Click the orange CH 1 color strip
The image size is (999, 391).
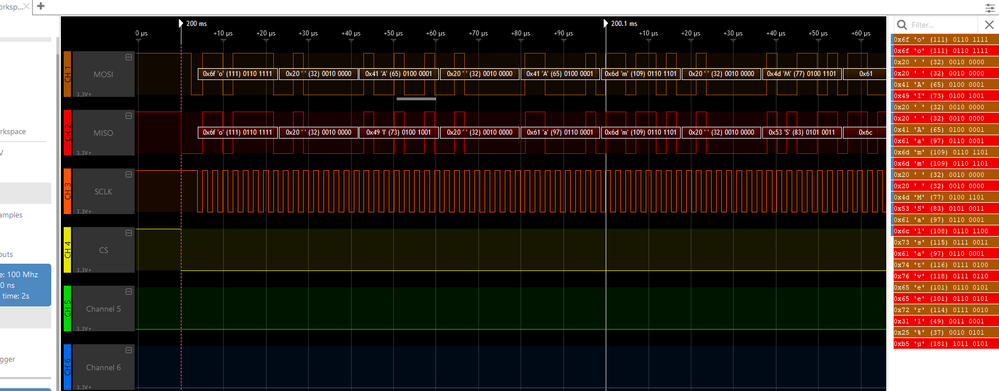pos(67,74)
